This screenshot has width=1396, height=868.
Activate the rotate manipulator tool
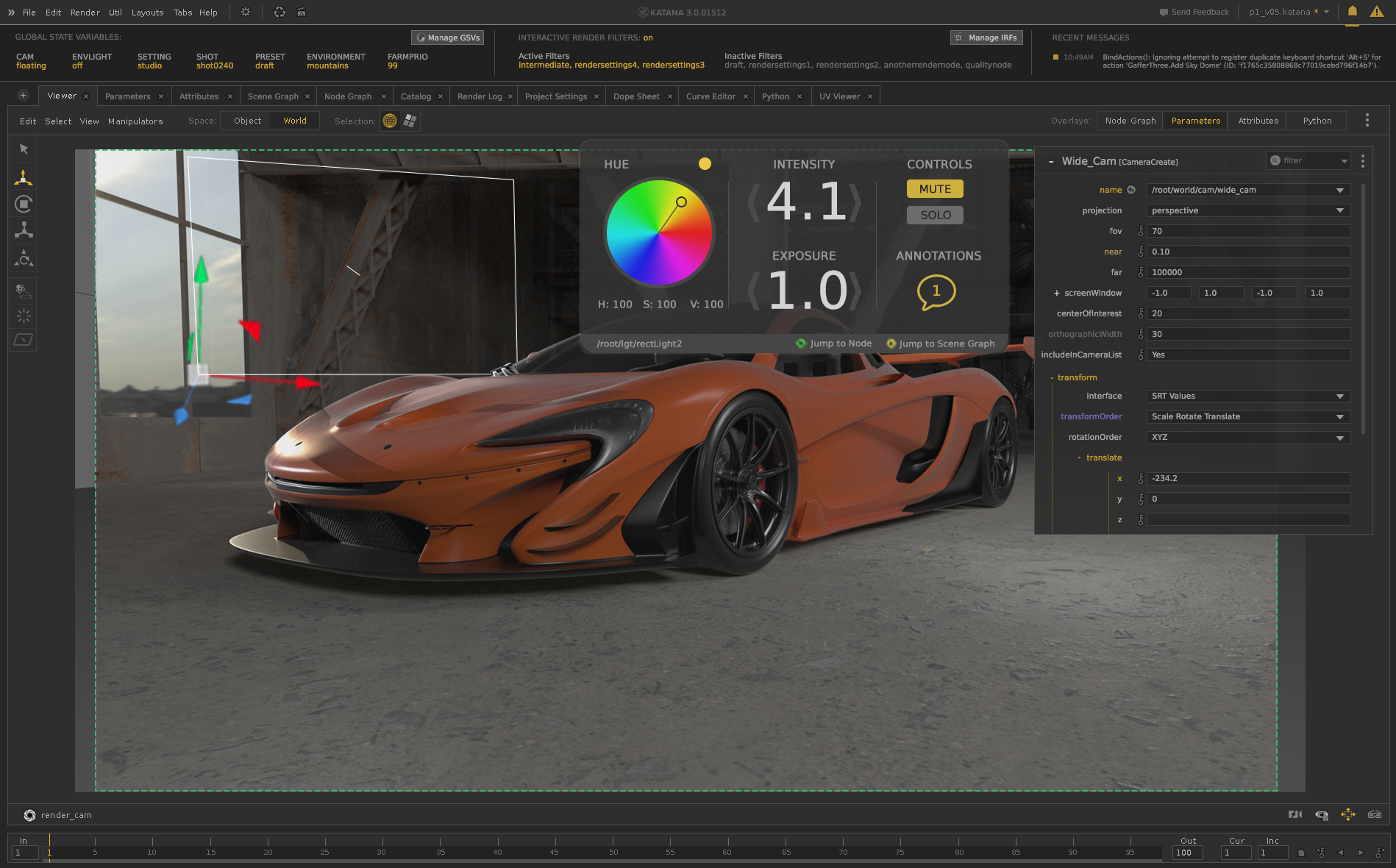tap(24, 204)
